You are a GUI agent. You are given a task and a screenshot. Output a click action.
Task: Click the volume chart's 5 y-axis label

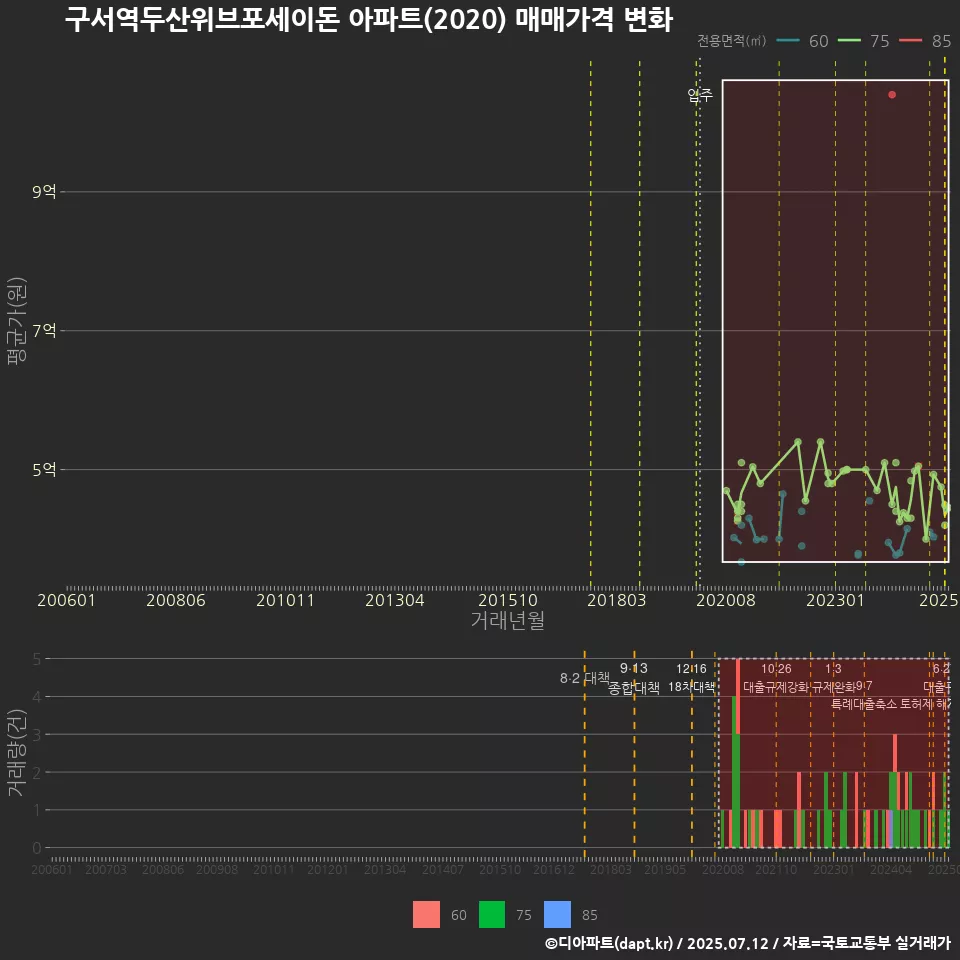click(x=37, y=659)
